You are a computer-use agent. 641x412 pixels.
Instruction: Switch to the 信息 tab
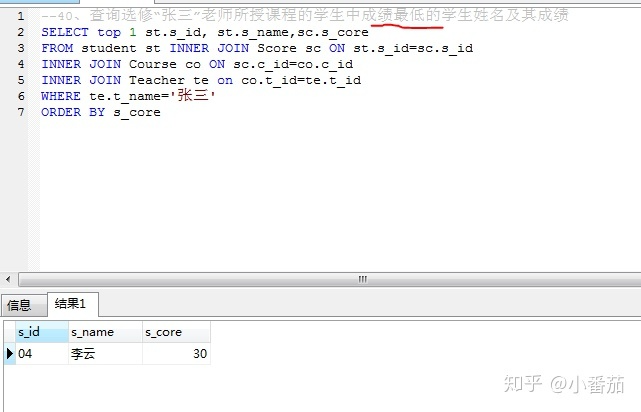pyautogui.click(x=24, y=305)
